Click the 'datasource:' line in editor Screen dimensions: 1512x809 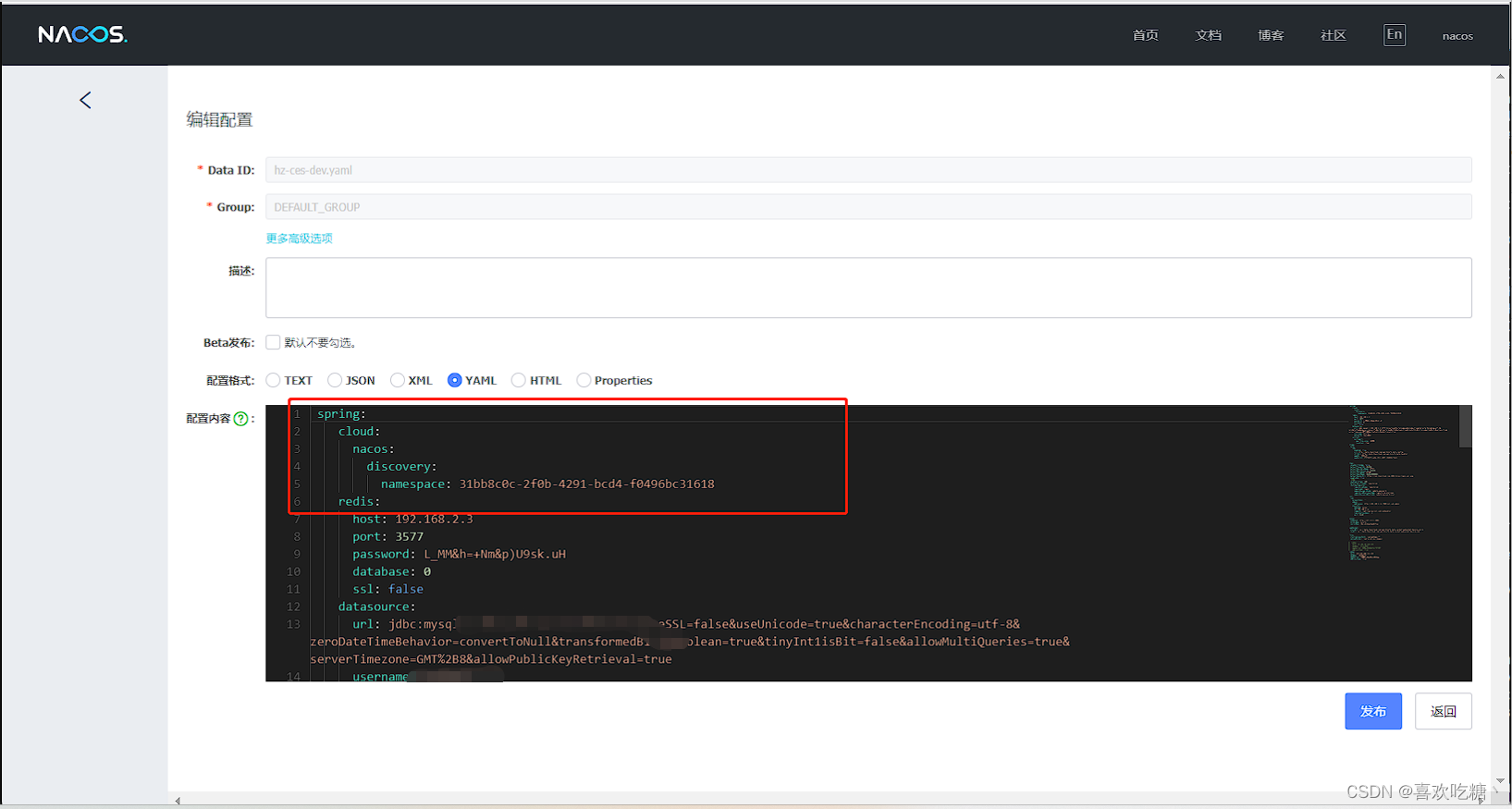[376, 607]
